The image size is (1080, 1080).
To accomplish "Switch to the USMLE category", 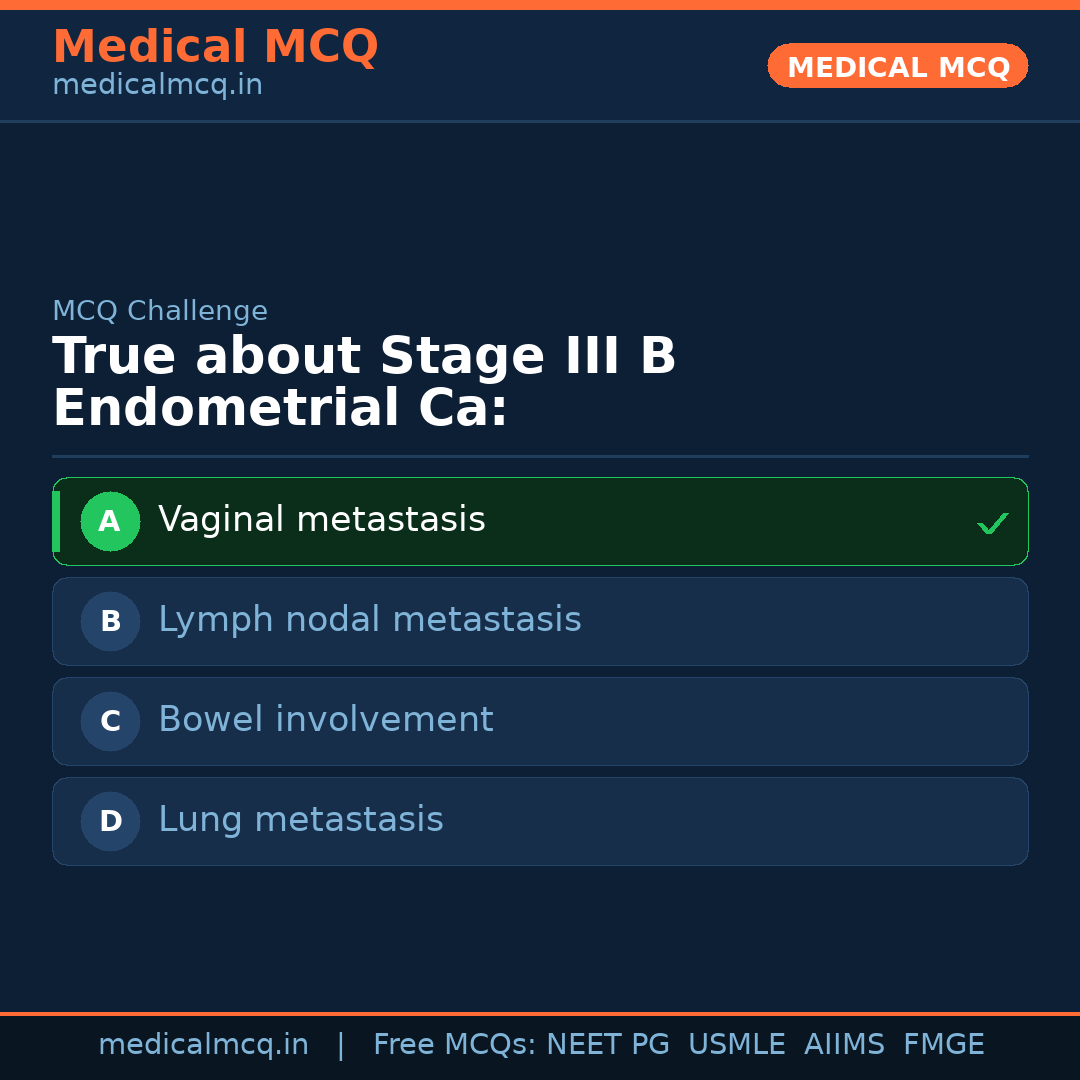I will (737, 1044).
